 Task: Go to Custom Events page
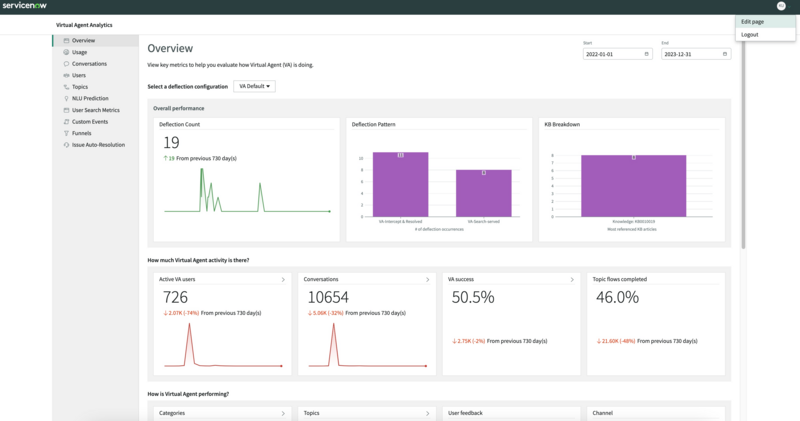(x=95, y=122)
